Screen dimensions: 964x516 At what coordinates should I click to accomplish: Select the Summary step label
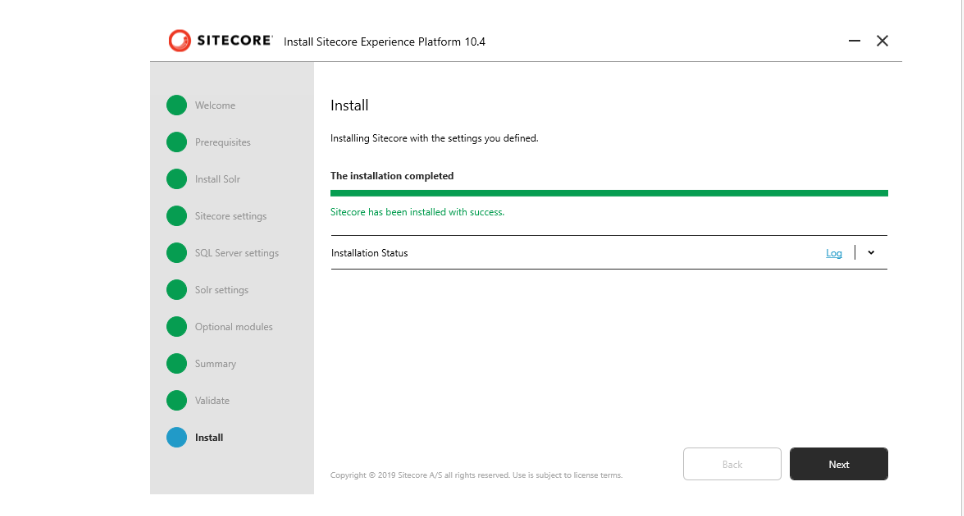[215, 363]
